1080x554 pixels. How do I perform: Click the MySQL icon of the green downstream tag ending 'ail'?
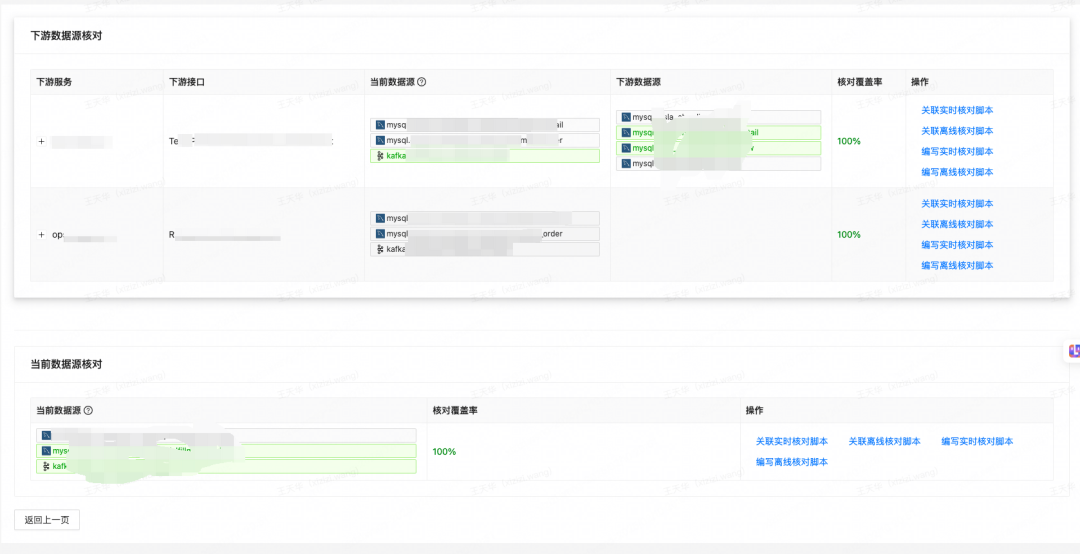coord(626,132)
